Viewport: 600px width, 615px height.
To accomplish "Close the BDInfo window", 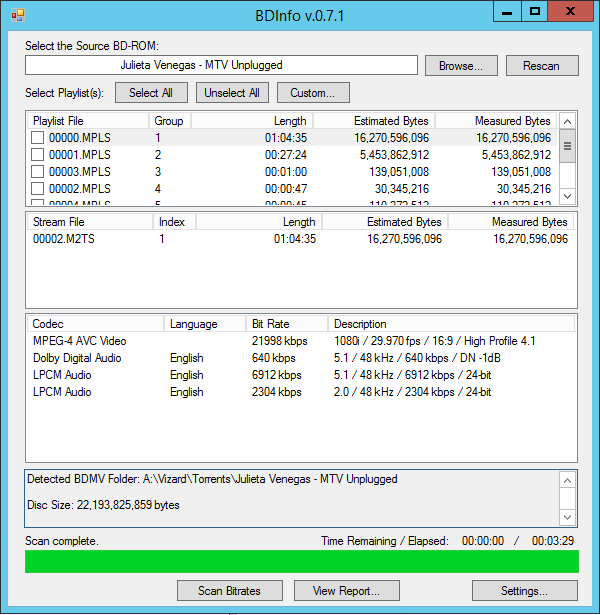I will 570,12.
